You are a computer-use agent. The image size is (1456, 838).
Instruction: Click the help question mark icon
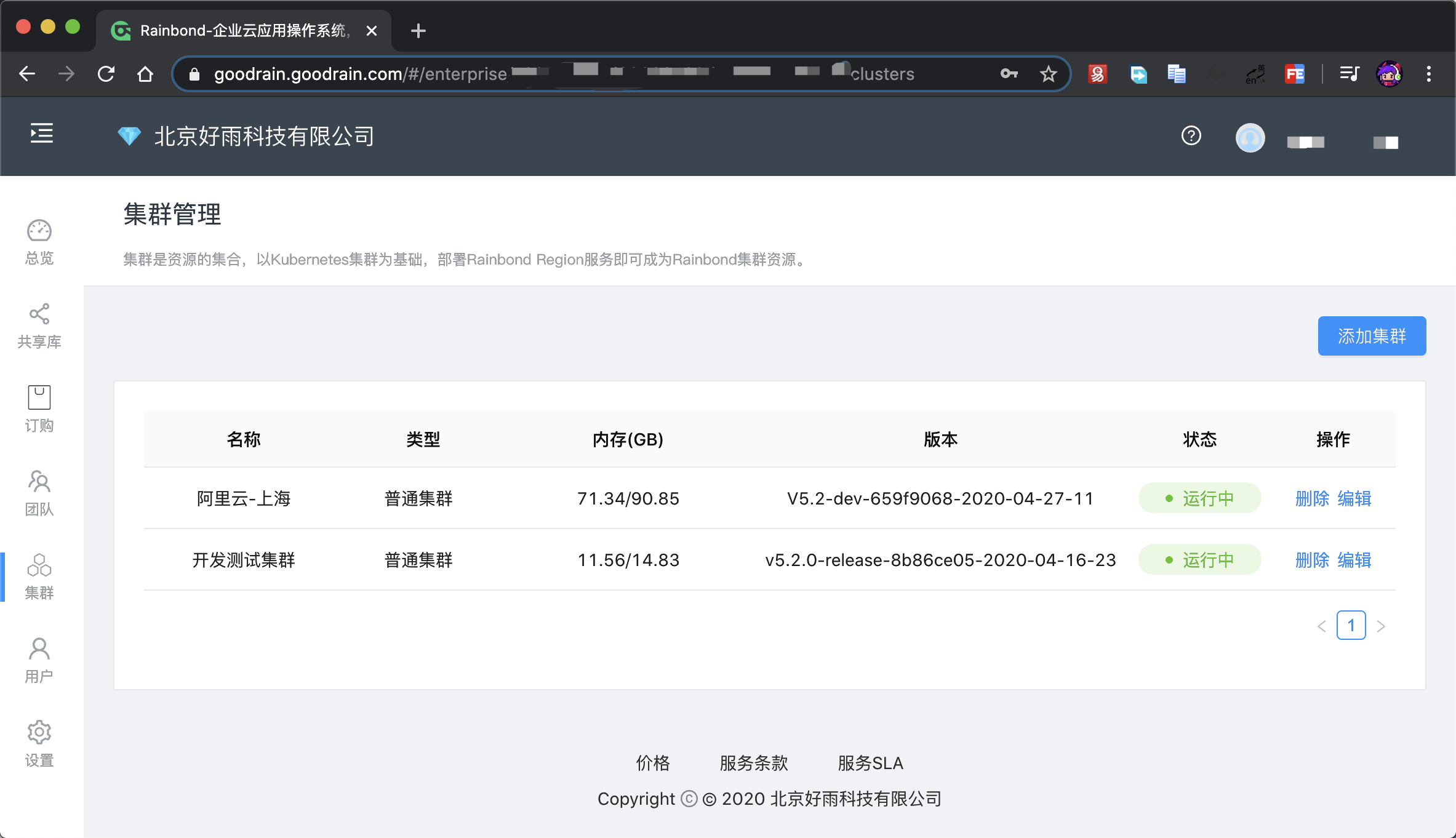tap(1191, 135)
